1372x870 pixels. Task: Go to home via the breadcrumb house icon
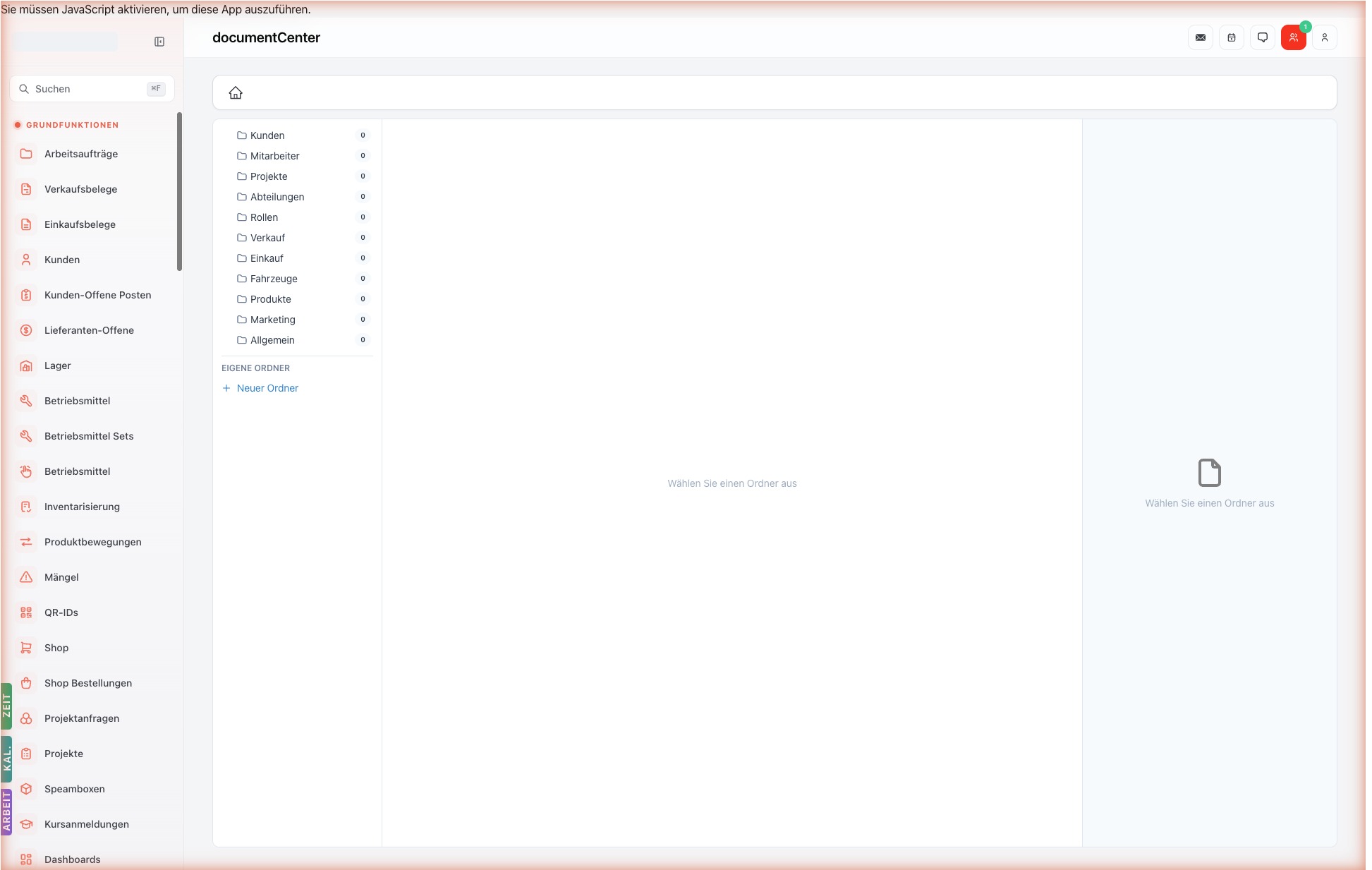pos(236,92)
